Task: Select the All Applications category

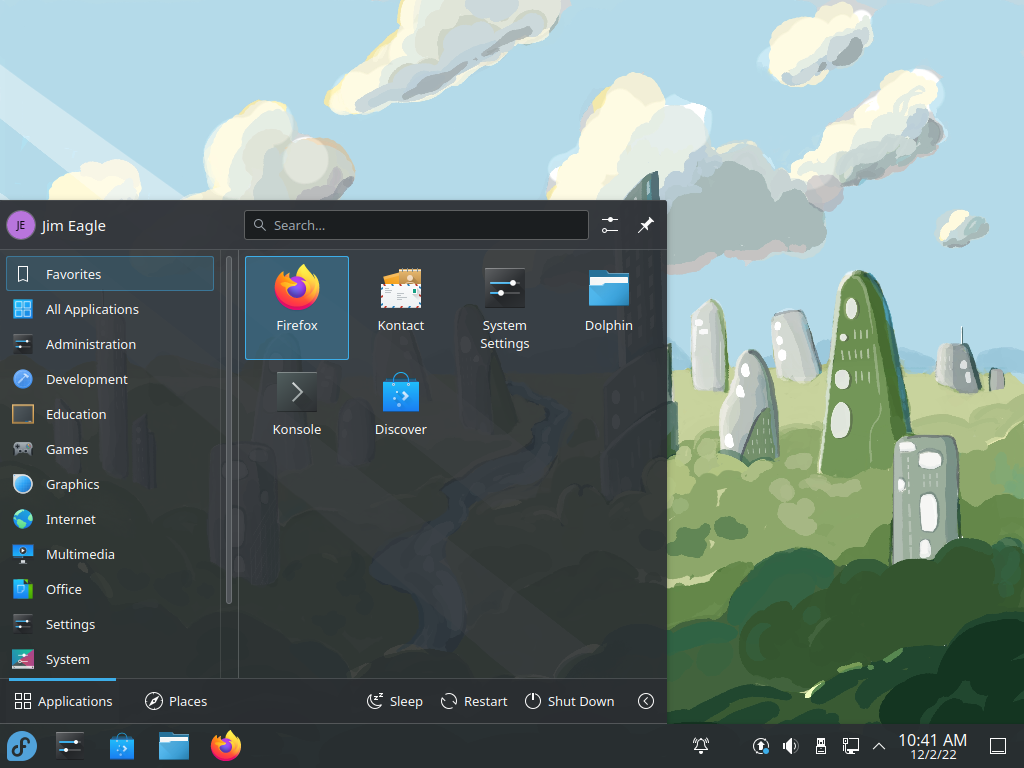Action: (x=110, y=309)
